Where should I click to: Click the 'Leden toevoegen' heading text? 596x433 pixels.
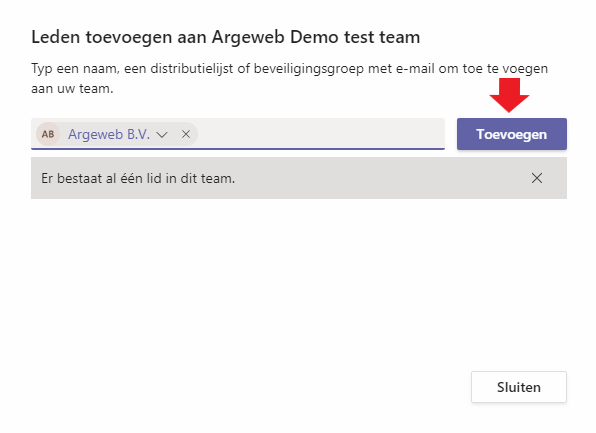click(101, 37)
